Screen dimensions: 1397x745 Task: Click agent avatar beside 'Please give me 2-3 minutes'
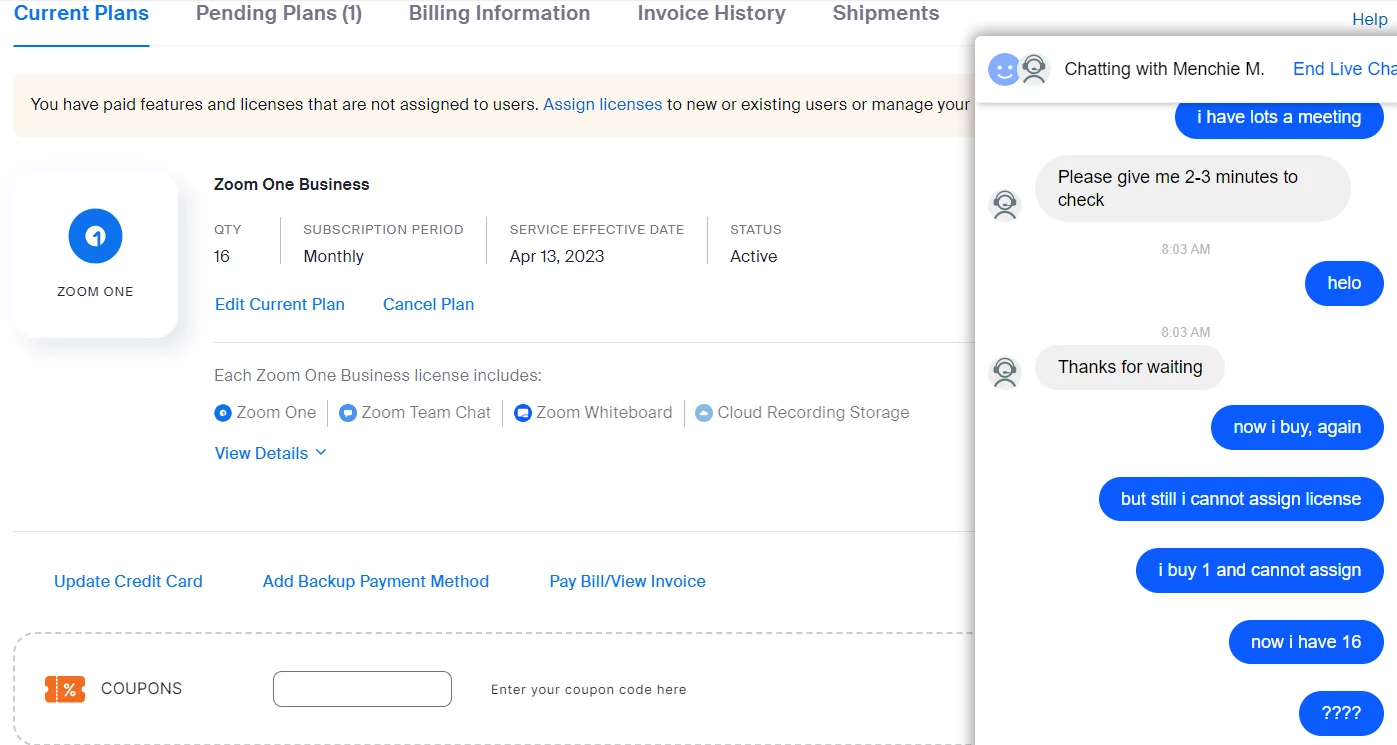[1005, 205]
